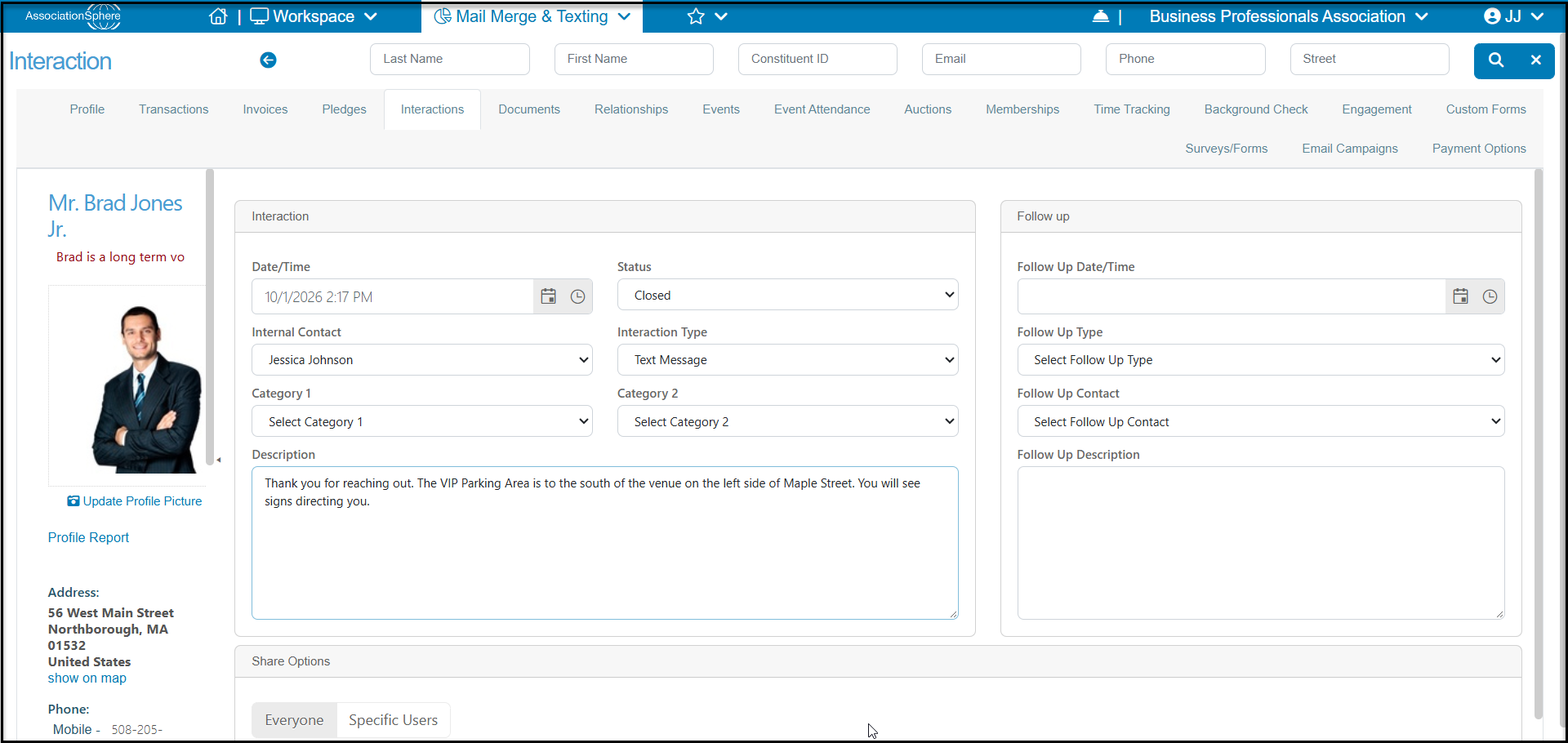Go to the home page icon
This screenshot has height=743, width=1568.
click(218, 16)
